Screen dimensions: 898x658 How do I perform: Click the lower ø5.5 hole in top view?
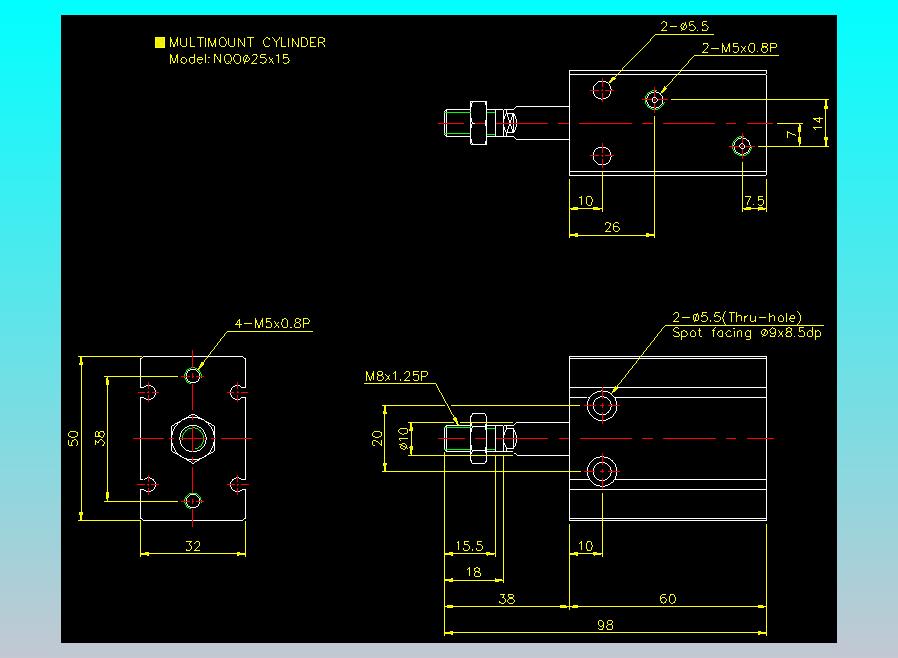[602, 155]
